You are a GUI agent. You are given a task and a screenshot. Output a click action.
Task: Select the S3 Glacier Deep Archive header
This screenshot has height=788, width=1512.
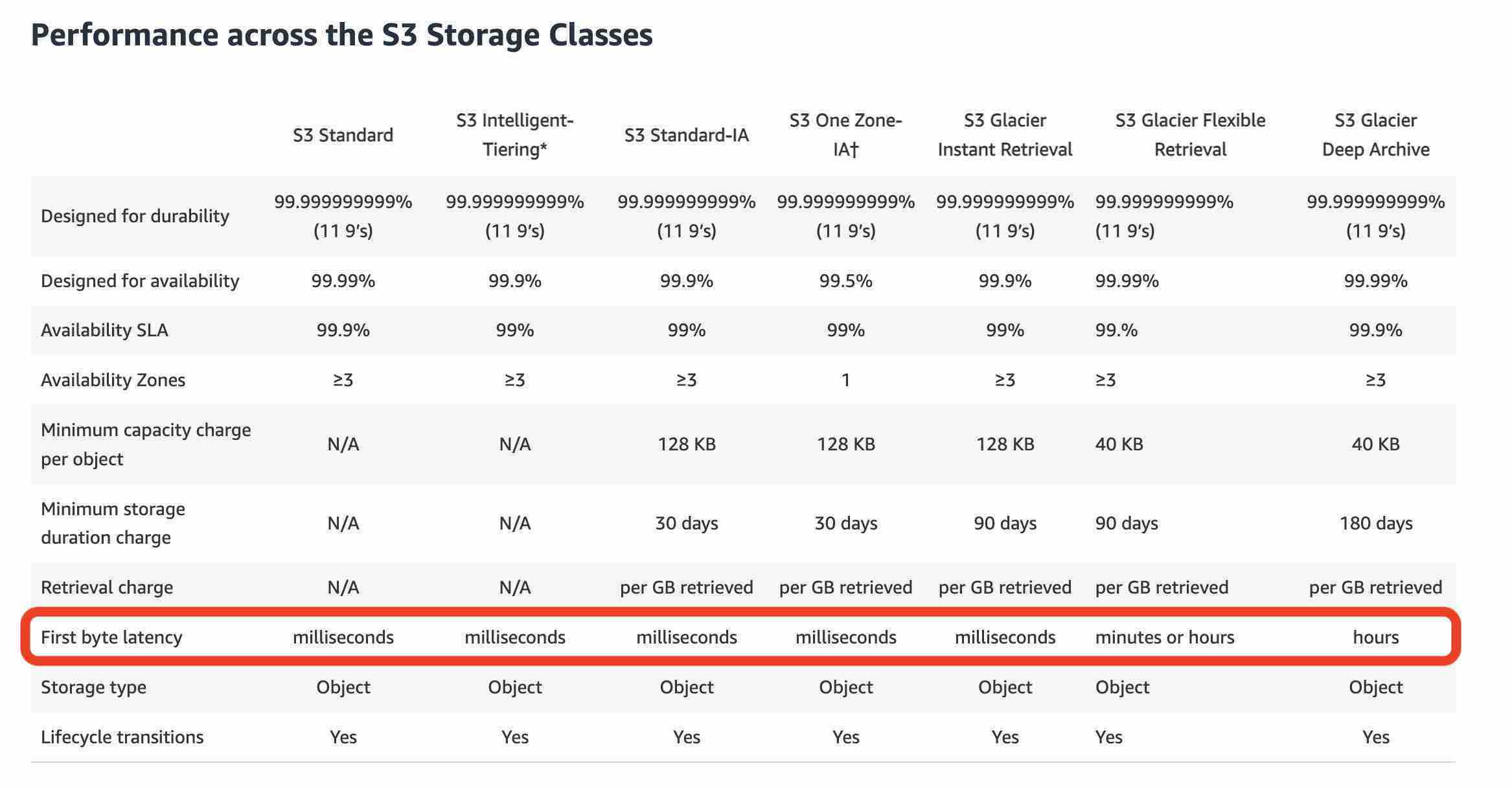coord(1375,135)
